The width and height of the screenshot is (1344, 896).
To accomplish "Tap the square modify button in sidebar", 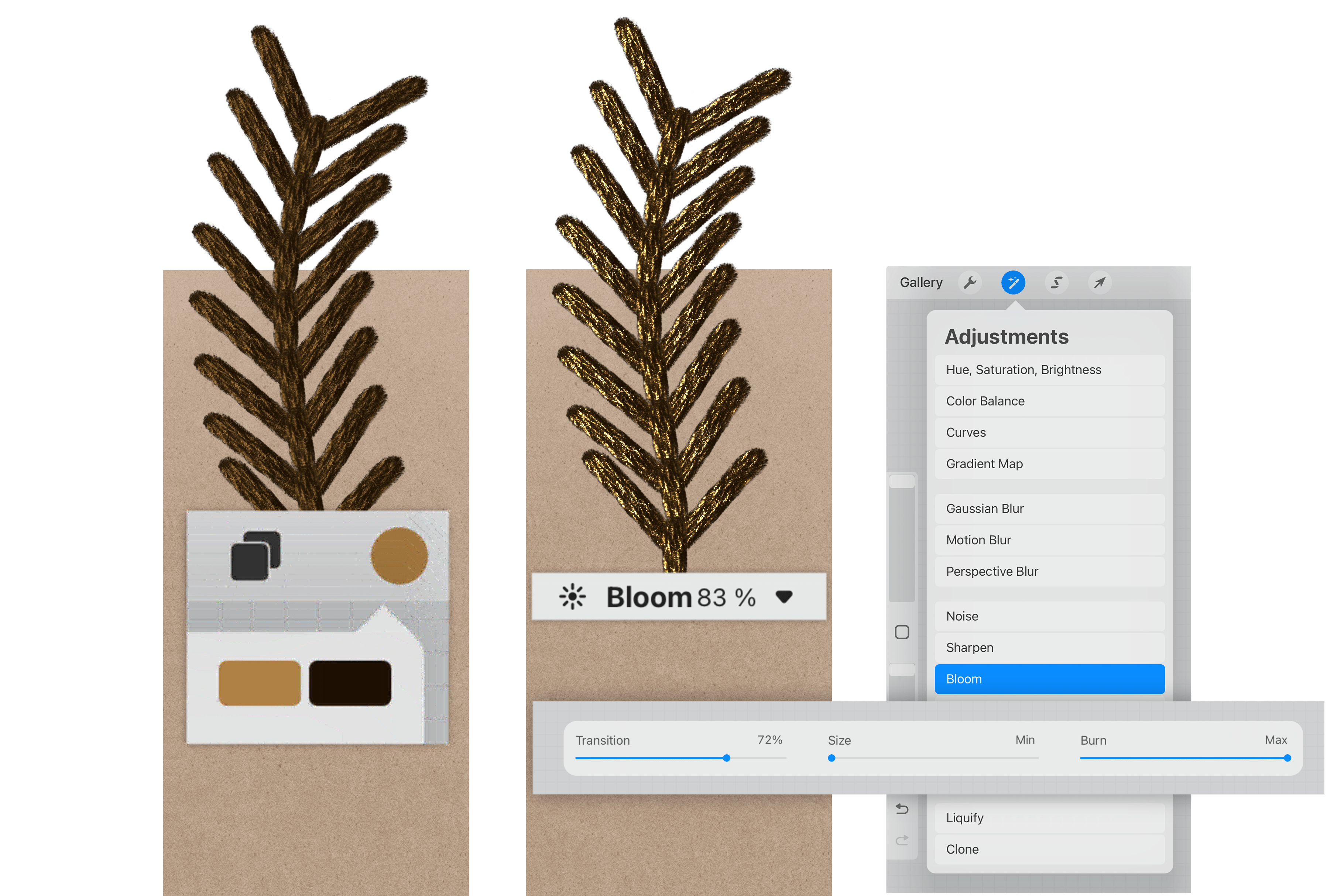I will click(x=902, y=632).
